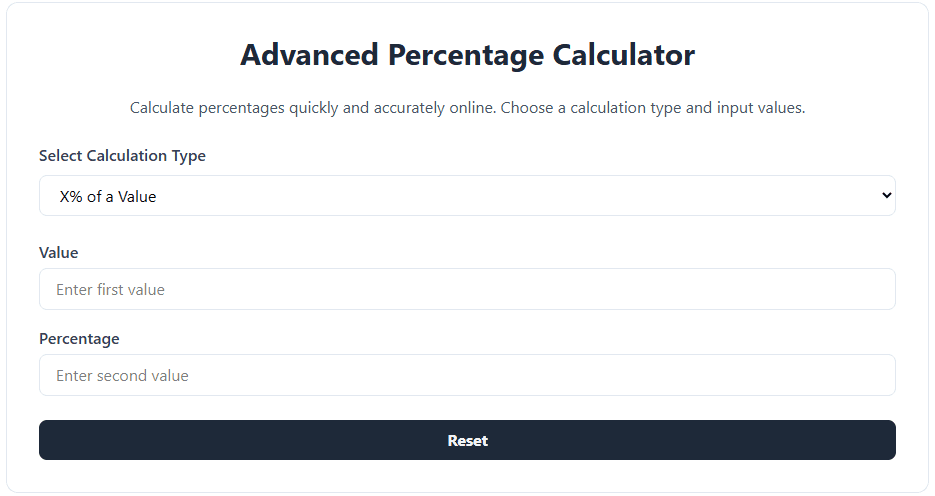Focus the Value input field
This screenshot has width=935, height=496.
pyautogui.click(x=467, y=289)
